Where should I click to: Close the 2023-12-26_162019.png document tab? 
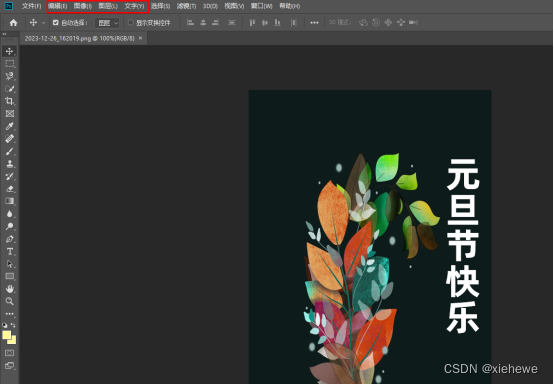pos(141,38)
